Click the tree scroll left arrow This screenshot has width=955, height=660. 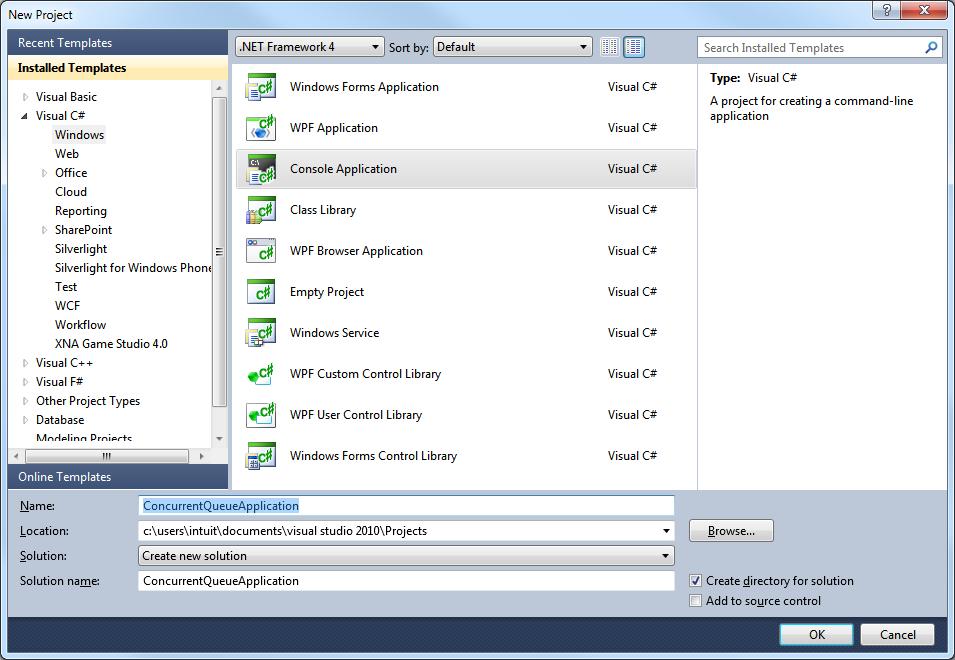pyautogui.click(x=16, y=456)
